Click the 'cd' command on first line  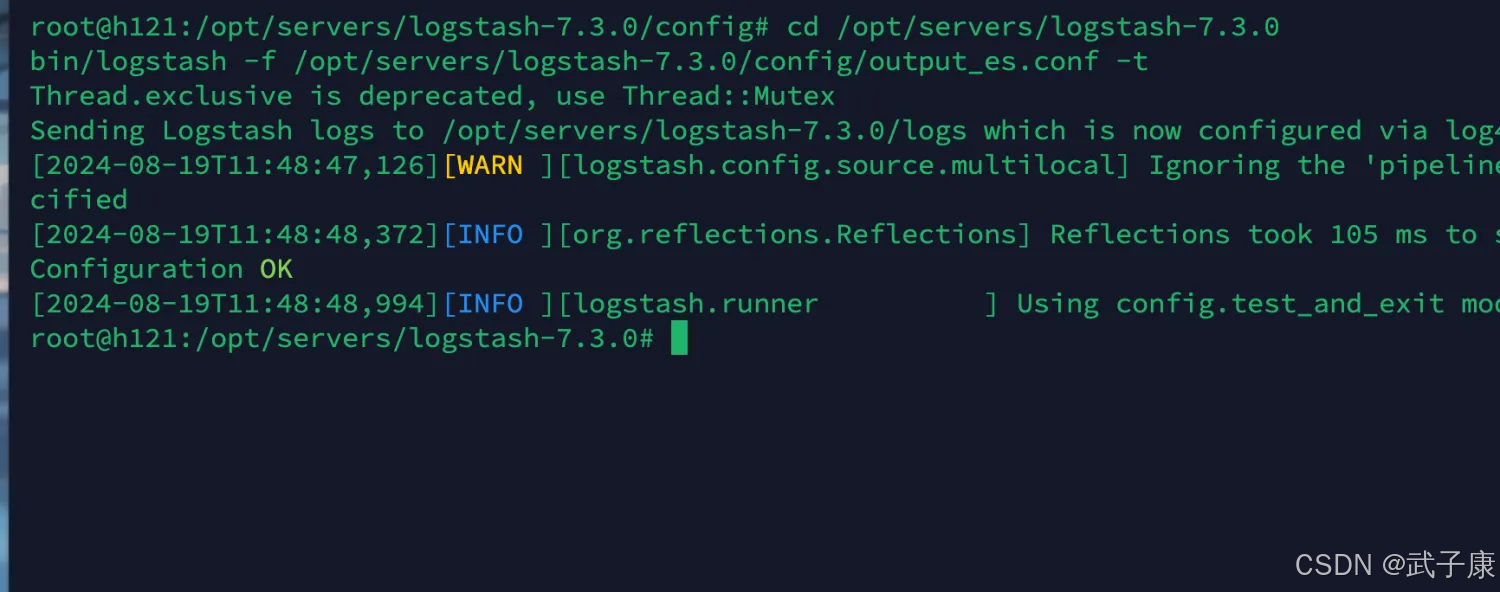802,27
